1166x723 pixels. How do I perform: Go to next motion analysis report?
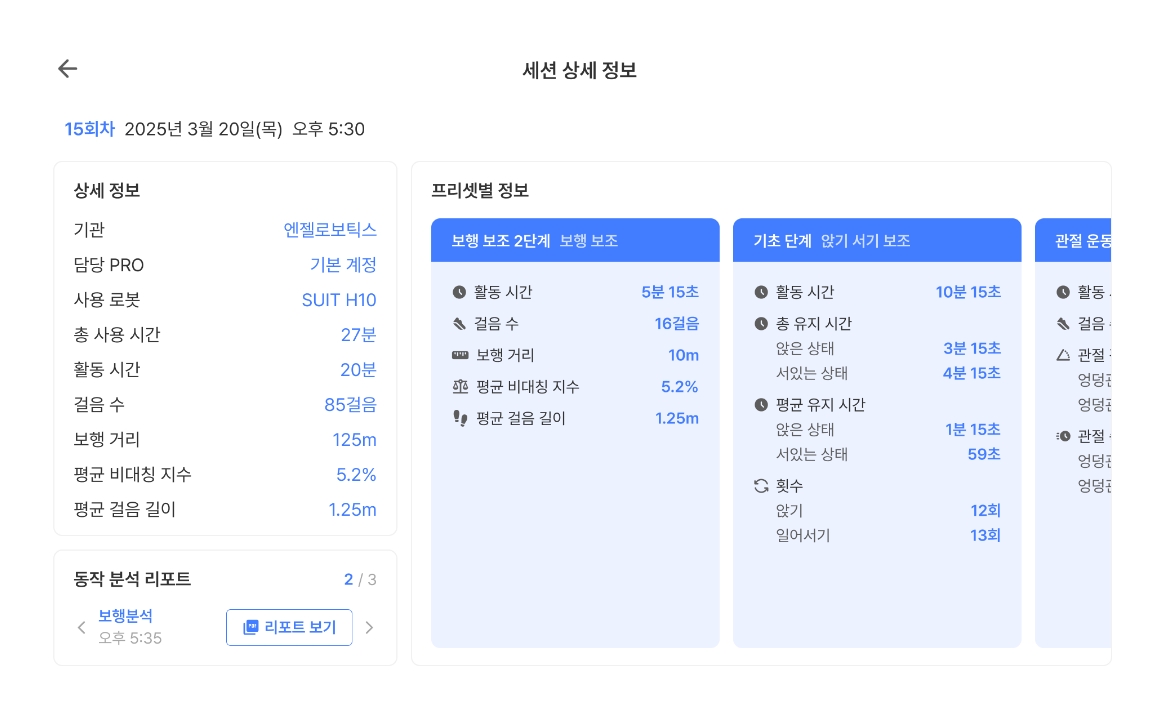[369, 628]
